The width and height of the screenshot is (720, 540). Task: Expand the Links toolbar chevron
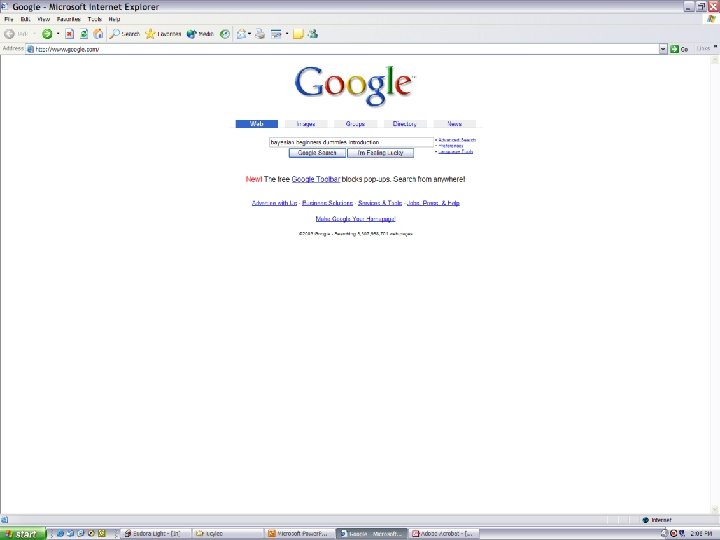(x=715, y=47)
